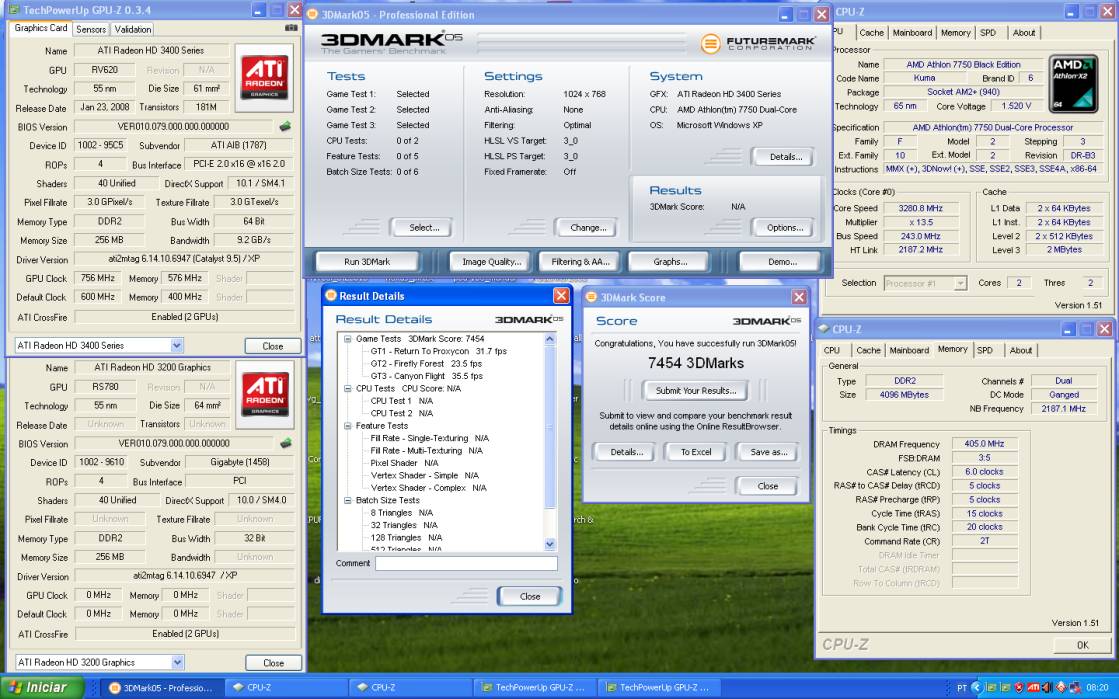Click the 7454 3DMarks score text
Viewport: 1119px width, 699px height.
click(696, 363)
